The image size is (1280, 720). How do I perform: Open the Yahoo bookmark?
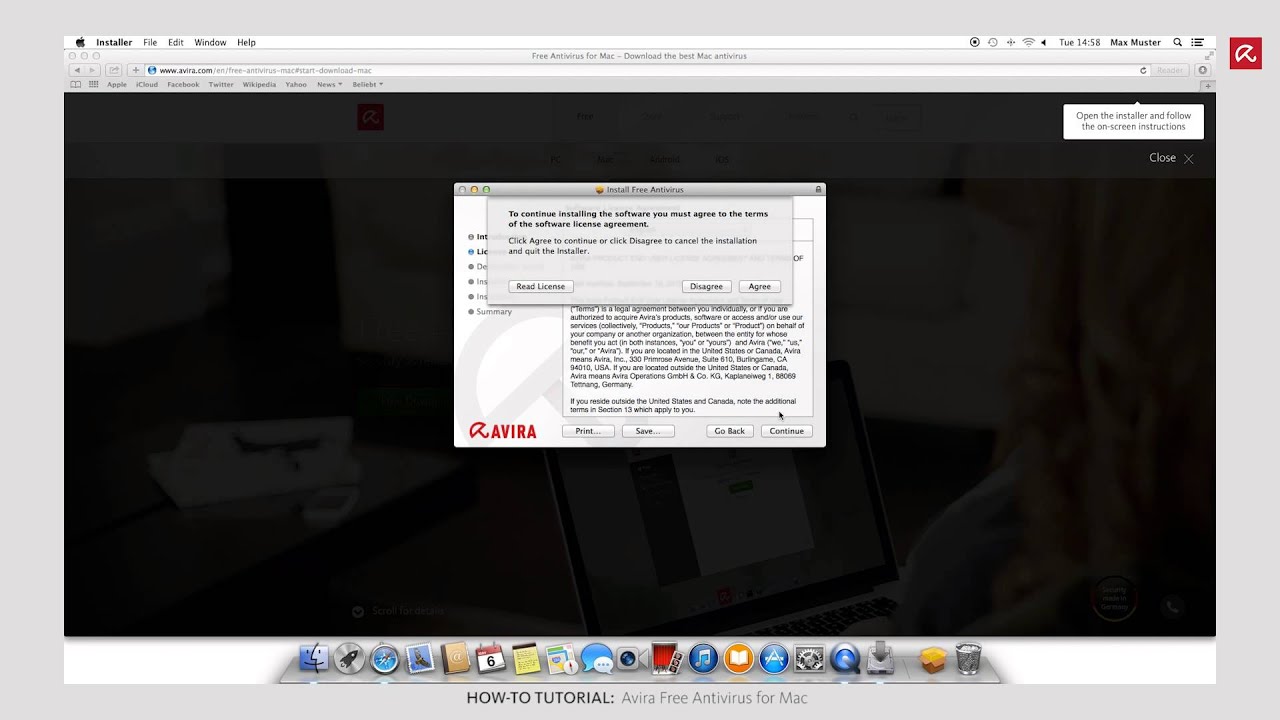coord(296,85)
